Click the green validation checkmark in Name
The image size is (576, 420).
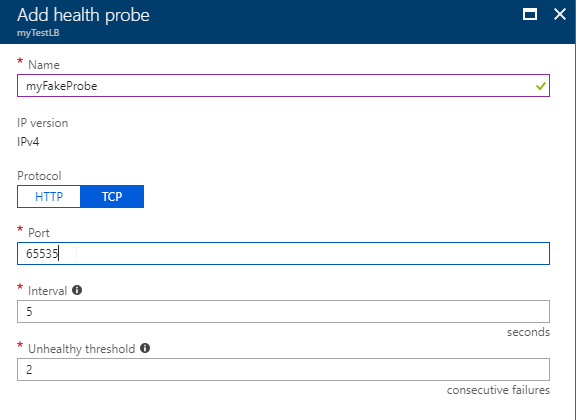[x=540, y=86]
